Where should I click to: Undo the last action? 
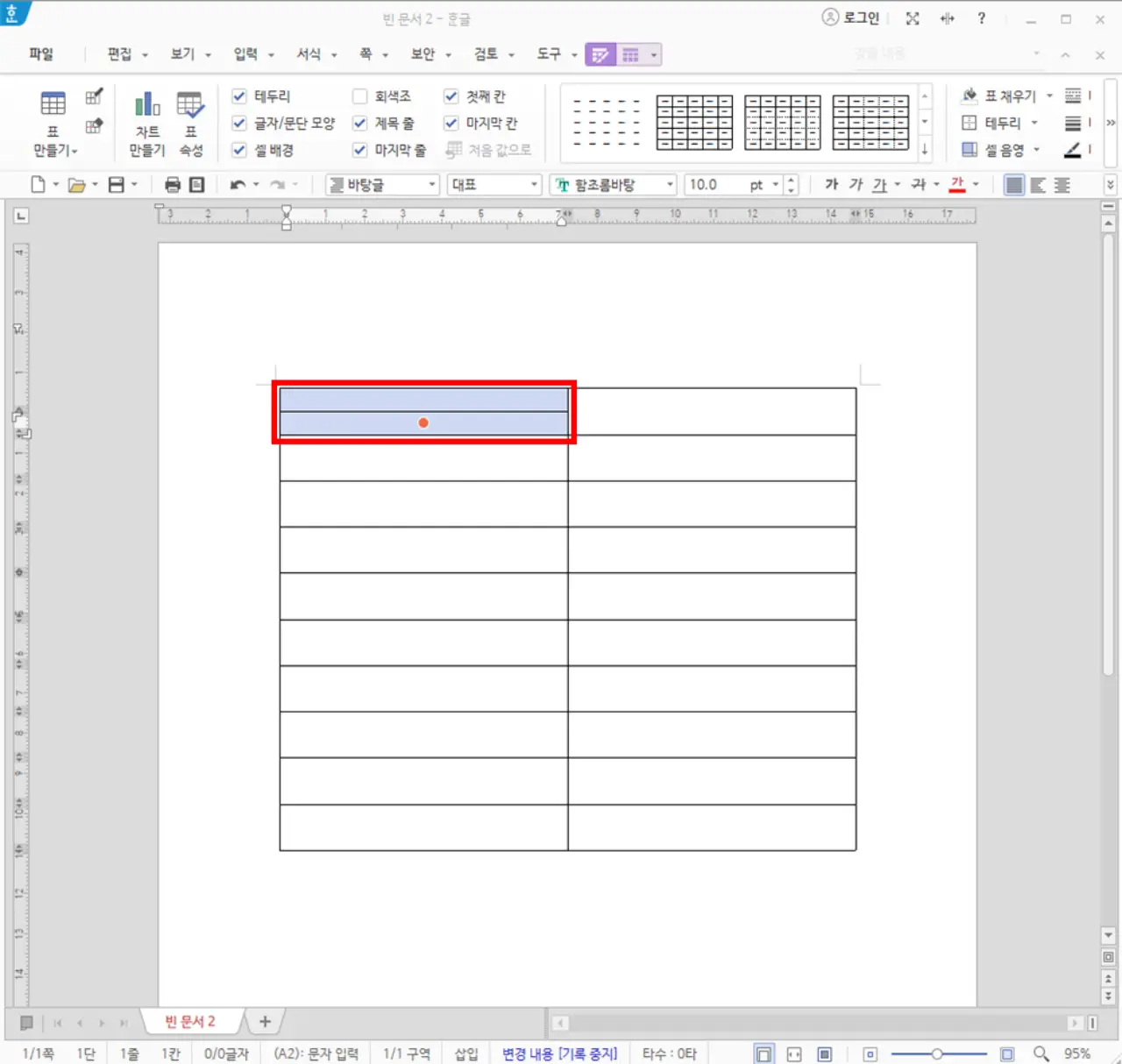[x=238, y=185]
